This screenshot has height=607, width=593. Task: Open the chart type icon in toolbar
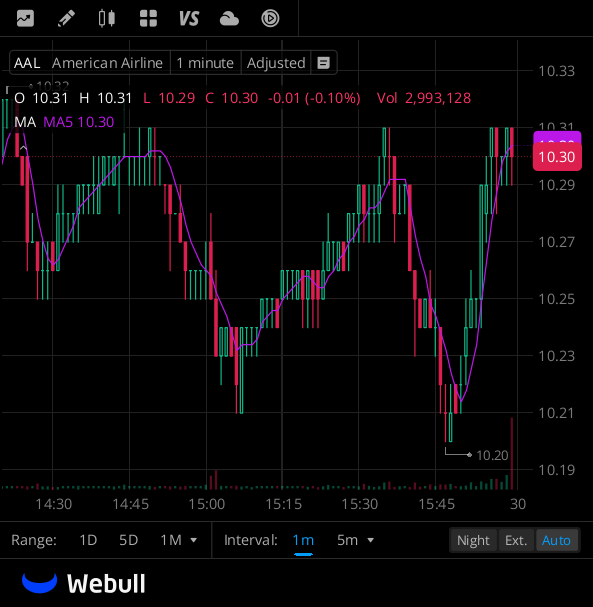(x=26, y=18)
